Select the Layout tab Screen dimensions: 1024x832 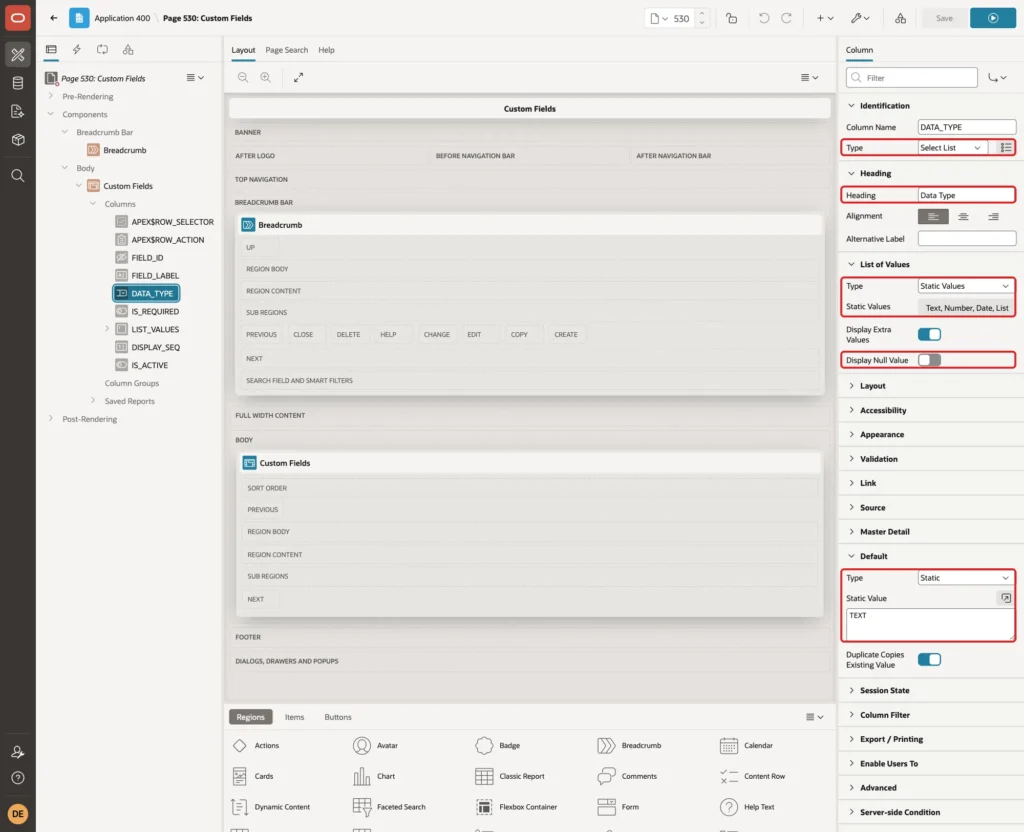243,50
